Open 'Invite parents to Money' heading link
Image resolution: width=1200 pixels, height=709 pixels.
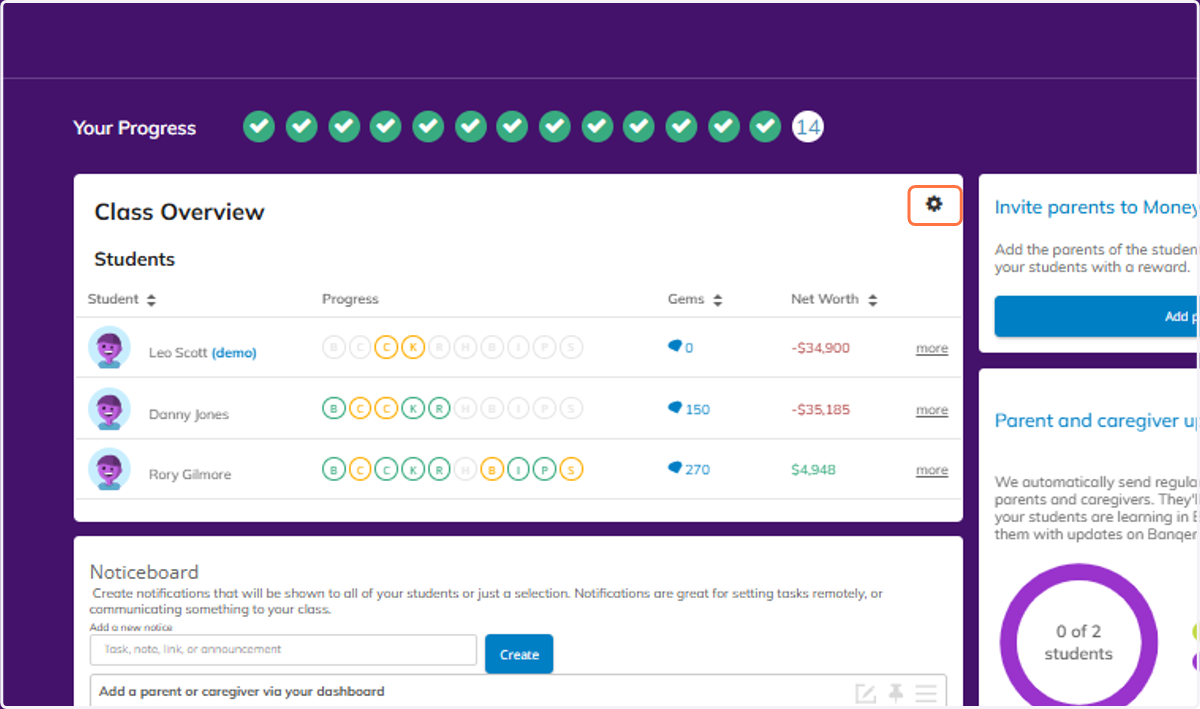(1096, 207)
